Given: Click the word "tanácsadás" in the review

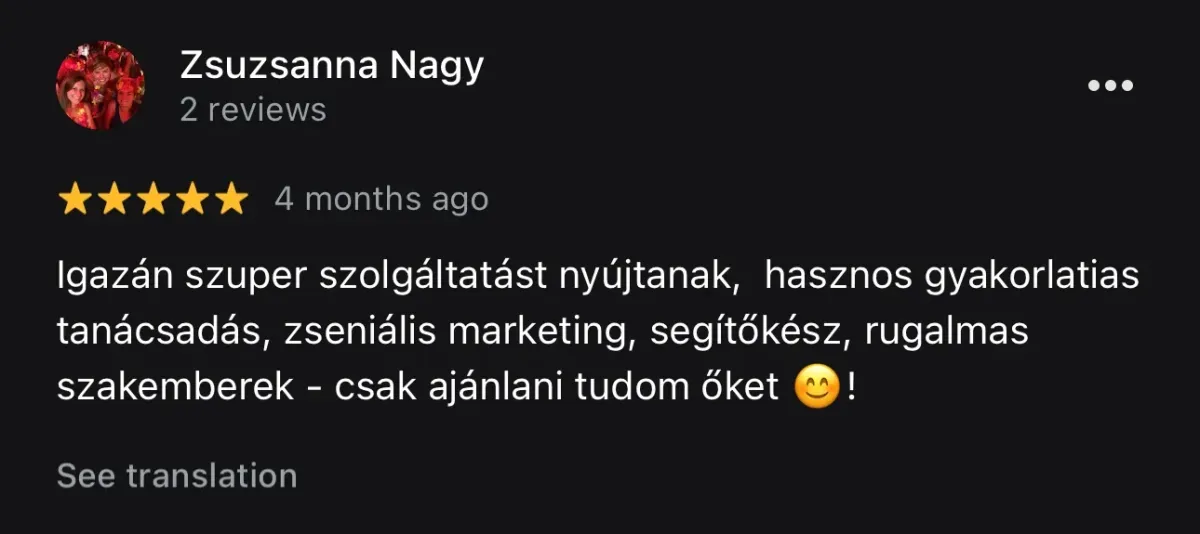Looking at the screenshot, I should click(x=157, y=332).
